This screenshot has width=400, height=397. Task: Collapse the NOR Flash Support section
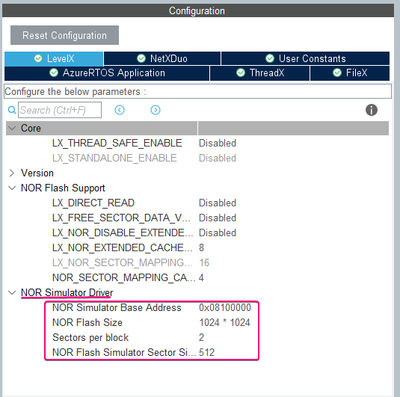12,188
